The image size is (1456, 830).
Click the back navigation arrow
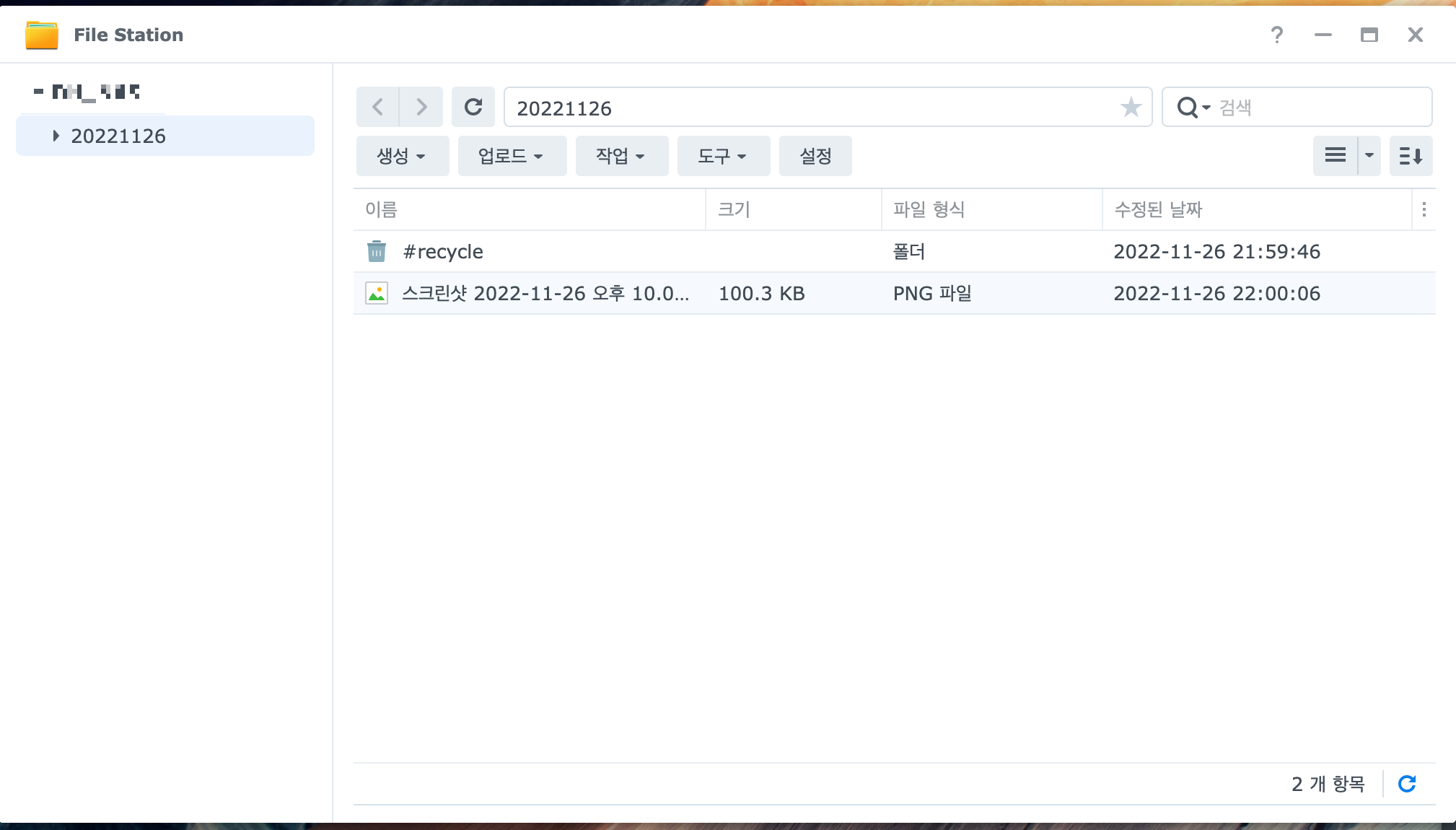click(x=377, y=108)
